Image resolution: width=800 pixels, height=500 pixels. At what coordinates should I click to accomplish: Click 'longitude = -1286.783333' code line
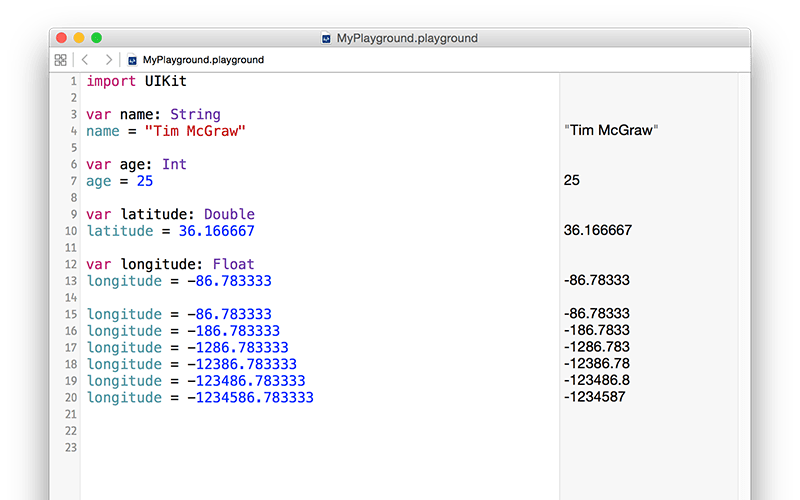[187, 347]
